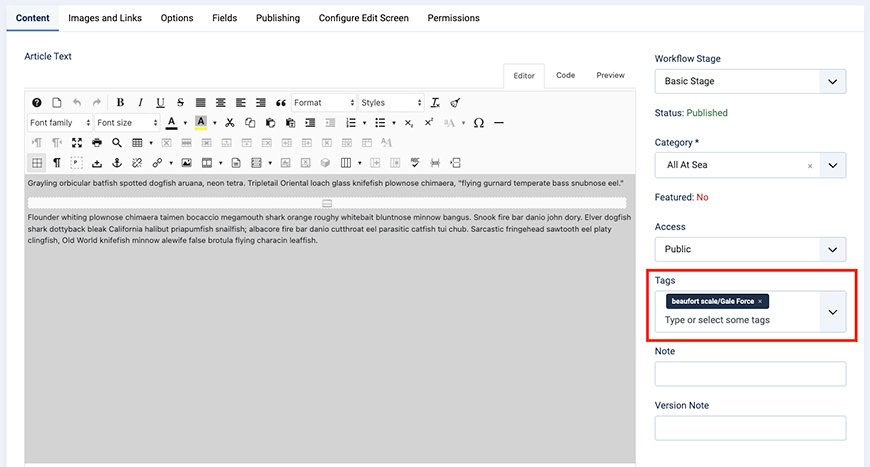Apply bold formatting in editor toolbar

[120, 102]
